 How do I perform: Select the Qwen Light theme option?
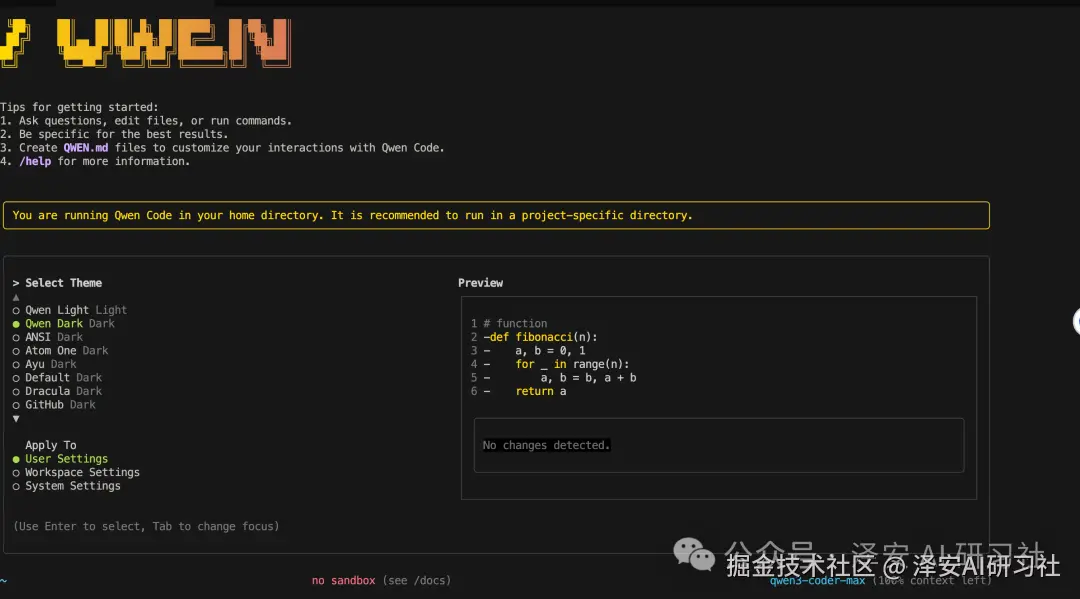pos(70,310)
